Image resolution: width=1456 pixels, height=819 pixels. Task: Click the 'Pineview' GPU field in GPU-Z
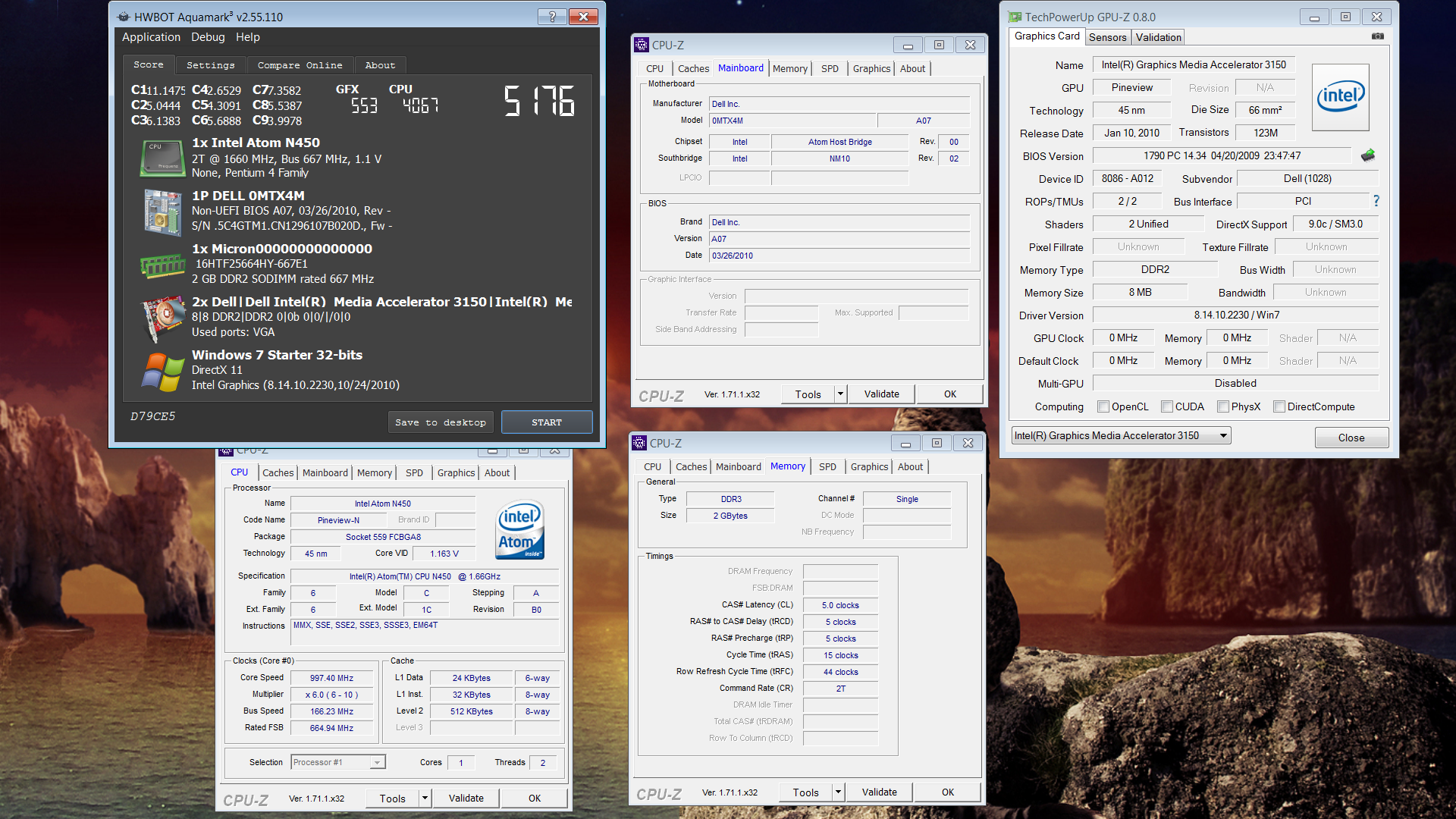pyautogui.click(x=1131, y=88)
